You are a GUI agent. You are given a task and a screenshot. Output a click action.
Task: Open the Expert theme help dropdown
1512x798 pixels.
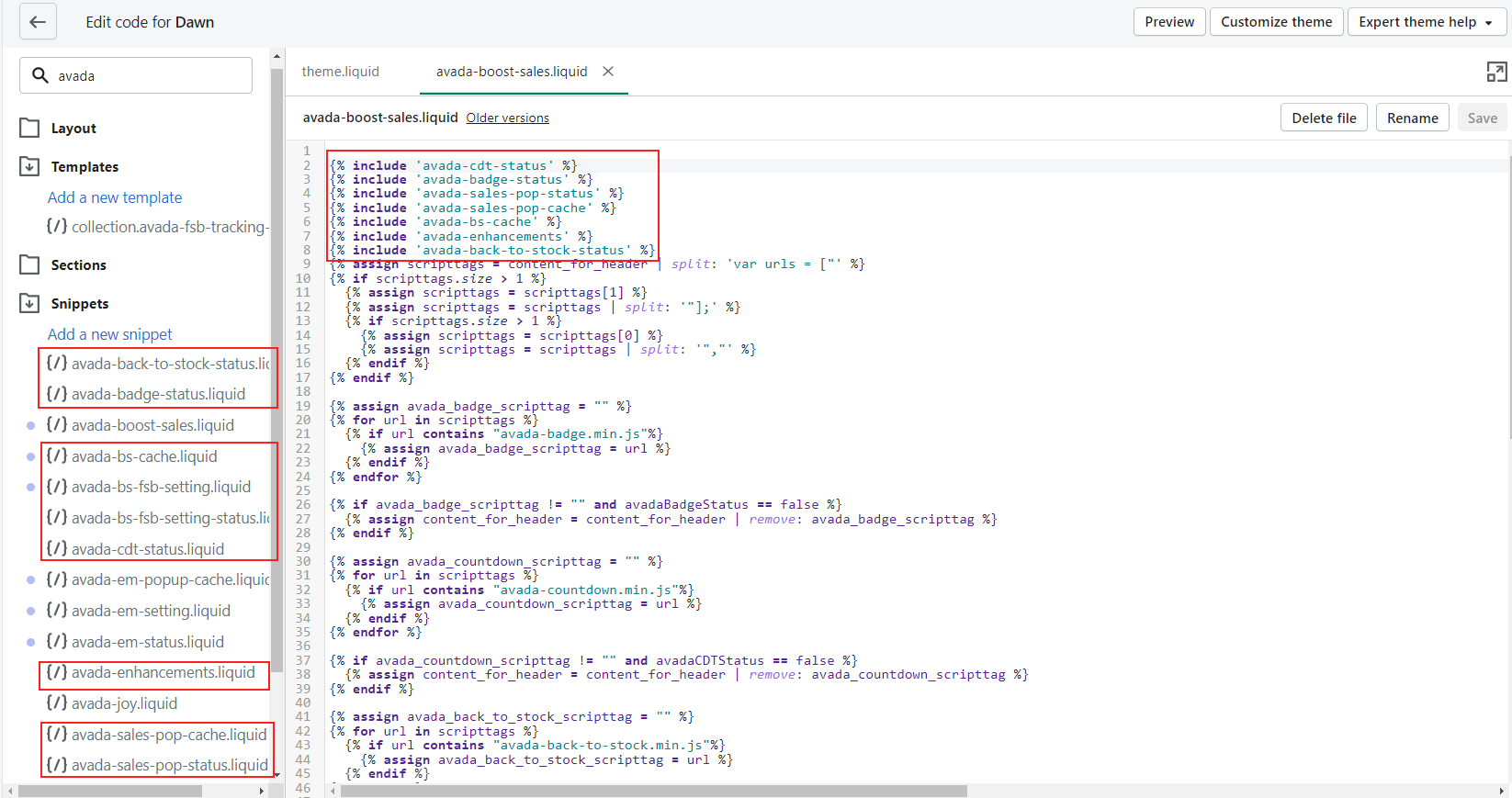pyautogui.click(x=1427, y=22)
